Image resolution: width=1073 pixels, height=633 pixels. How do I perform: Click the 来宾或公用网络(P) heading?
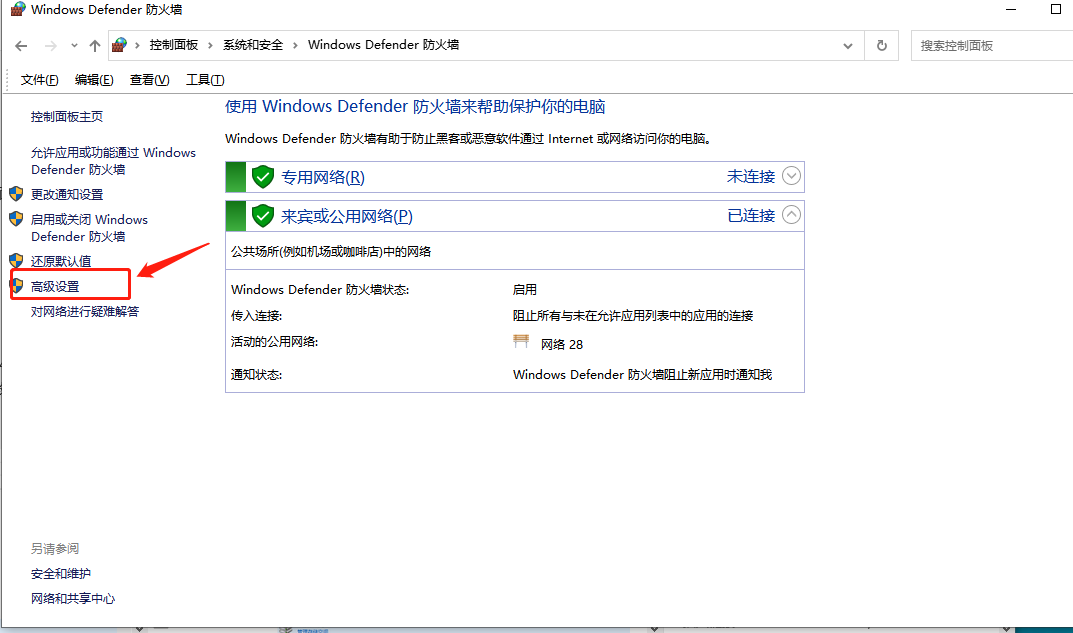click(347, 217)
